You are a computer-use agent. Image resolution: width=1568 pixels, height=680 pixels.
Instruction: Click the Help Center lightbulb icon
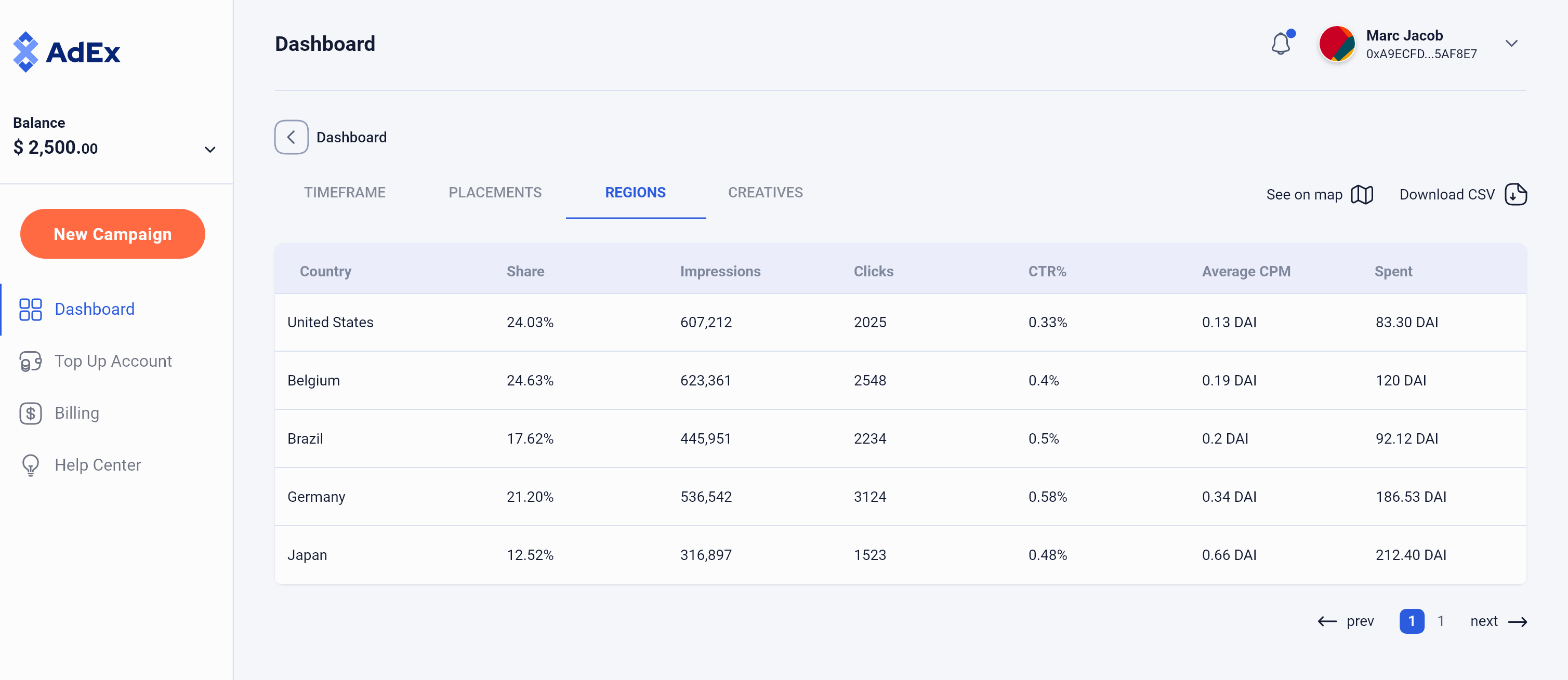click(x=31, y=465)
